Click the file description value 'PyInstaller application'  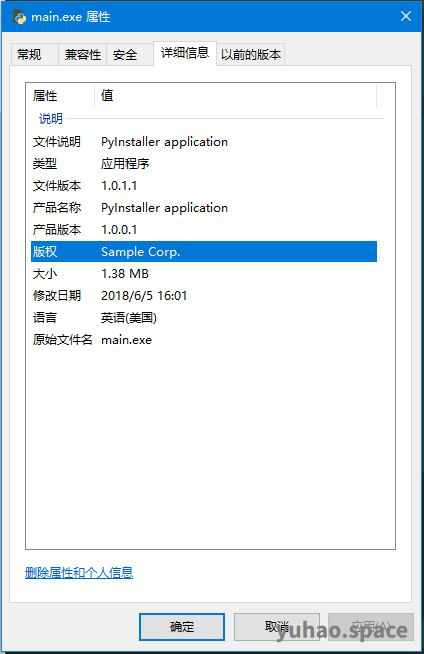pyautogui.click(x=164, y=142)
